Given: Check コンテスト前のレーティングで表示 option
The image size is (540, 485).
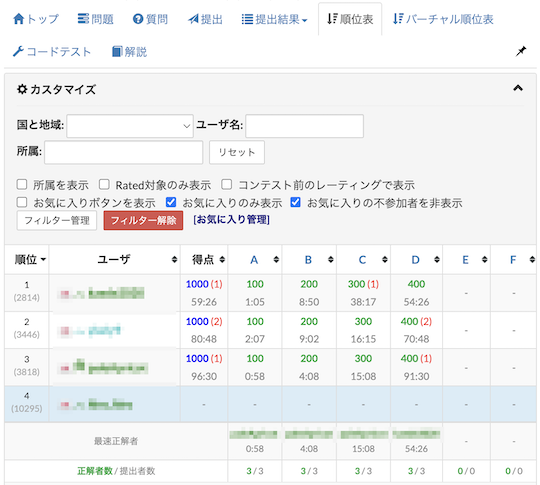Looking at the screenshot, I should coord(227,184).
